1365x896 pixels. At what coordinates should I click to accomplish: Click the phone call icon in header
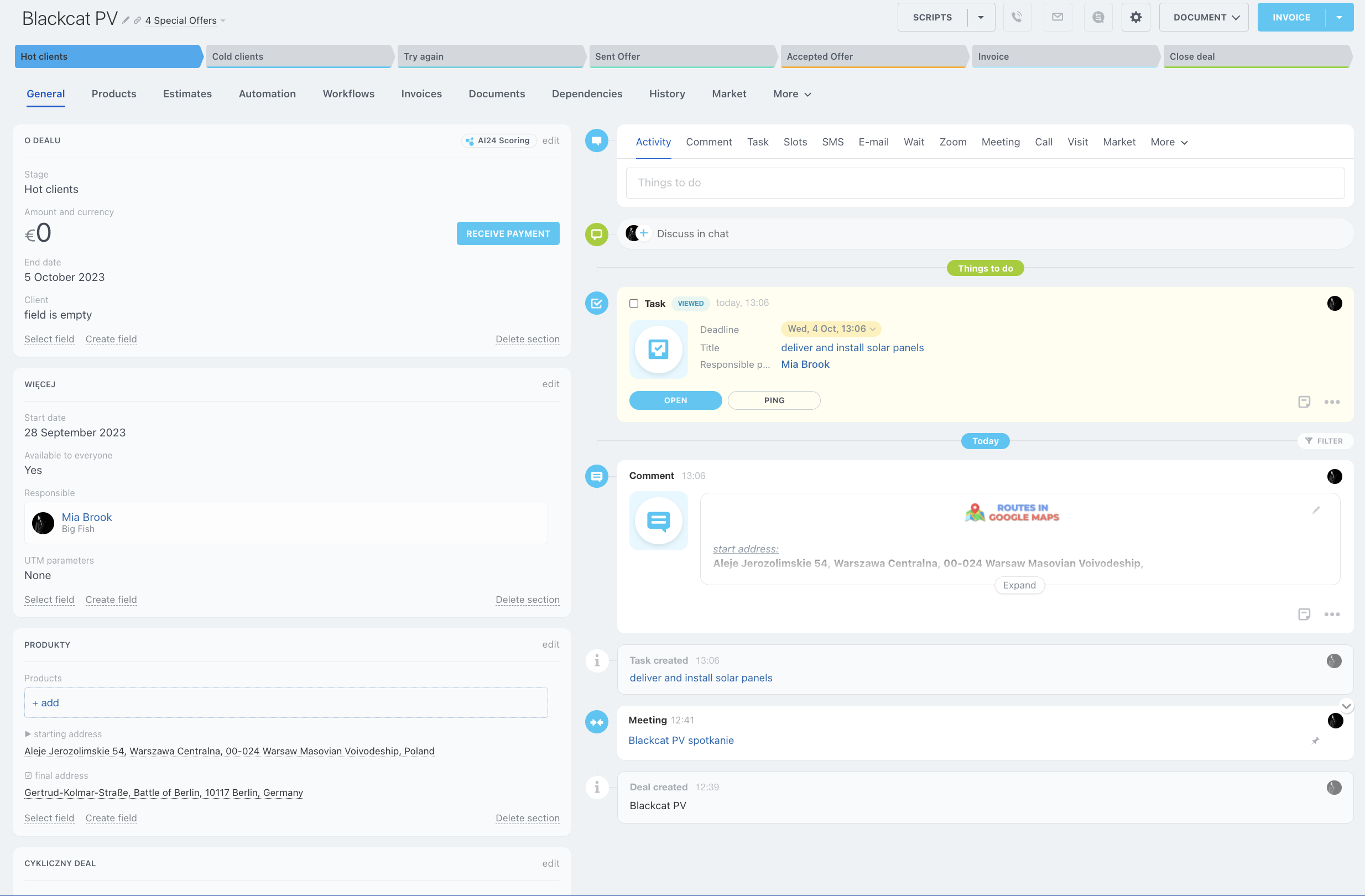click(1017, 17)
